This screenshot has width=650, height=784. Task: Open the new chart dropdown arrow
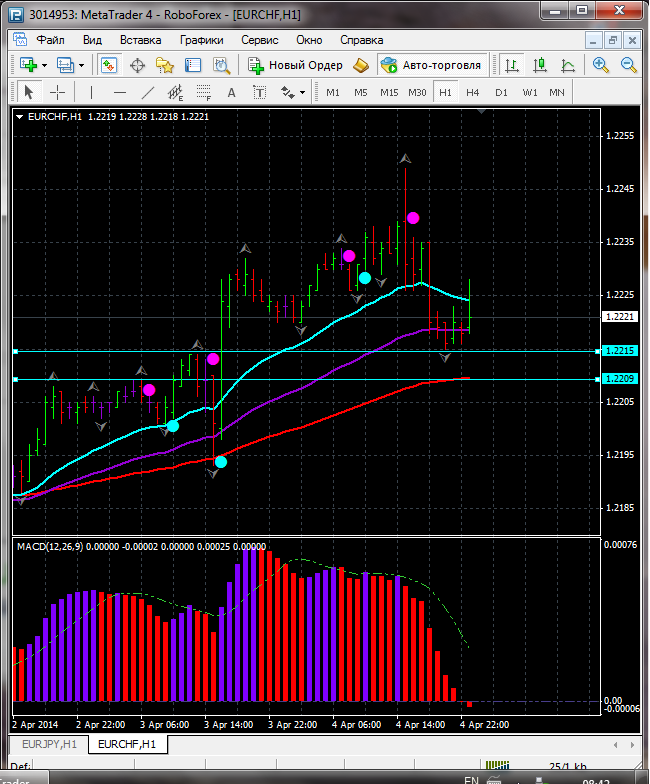[x=45, y=65]
